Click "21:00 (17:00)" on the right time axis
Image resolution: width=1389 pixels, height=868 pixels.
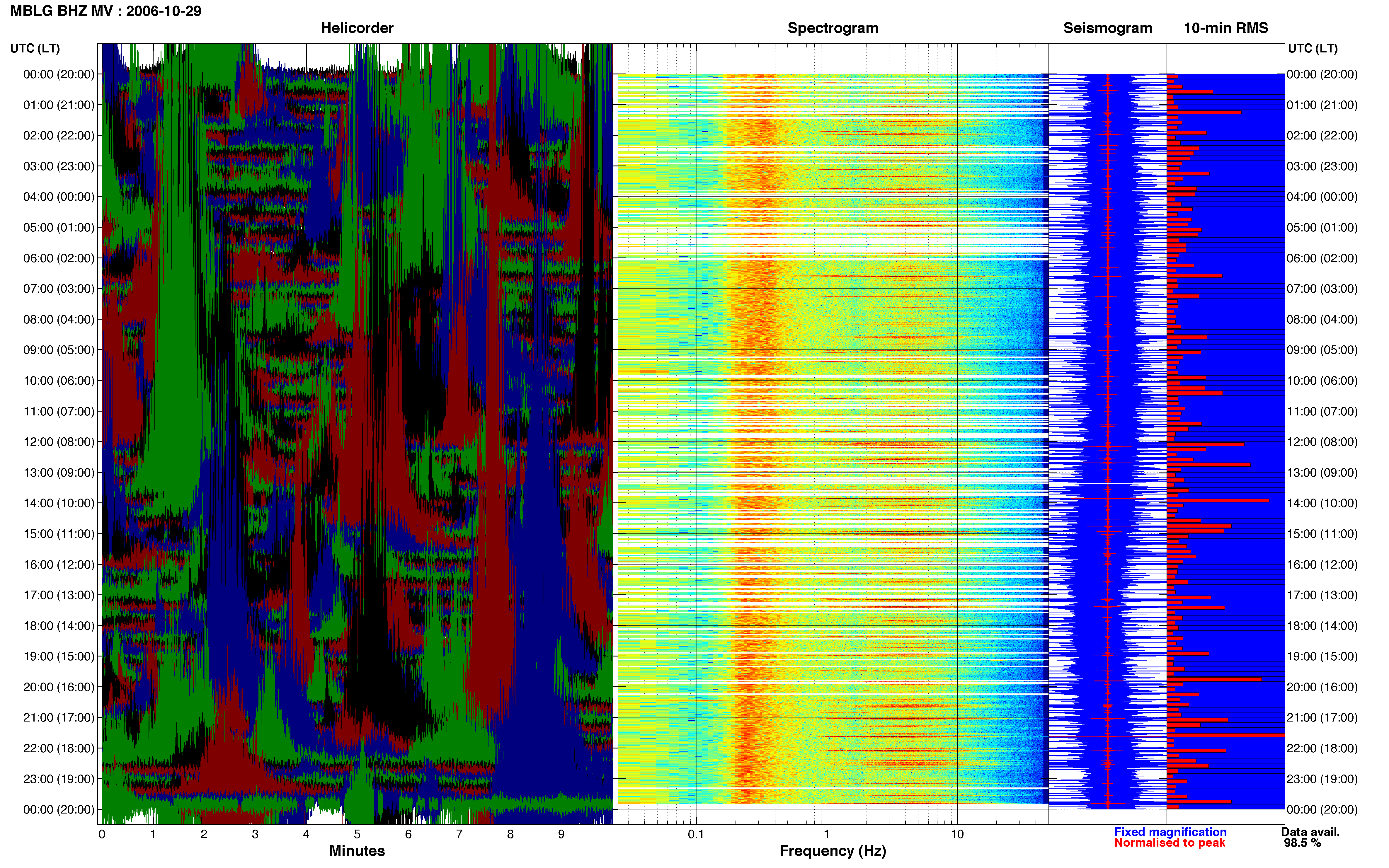[1322, 718]
